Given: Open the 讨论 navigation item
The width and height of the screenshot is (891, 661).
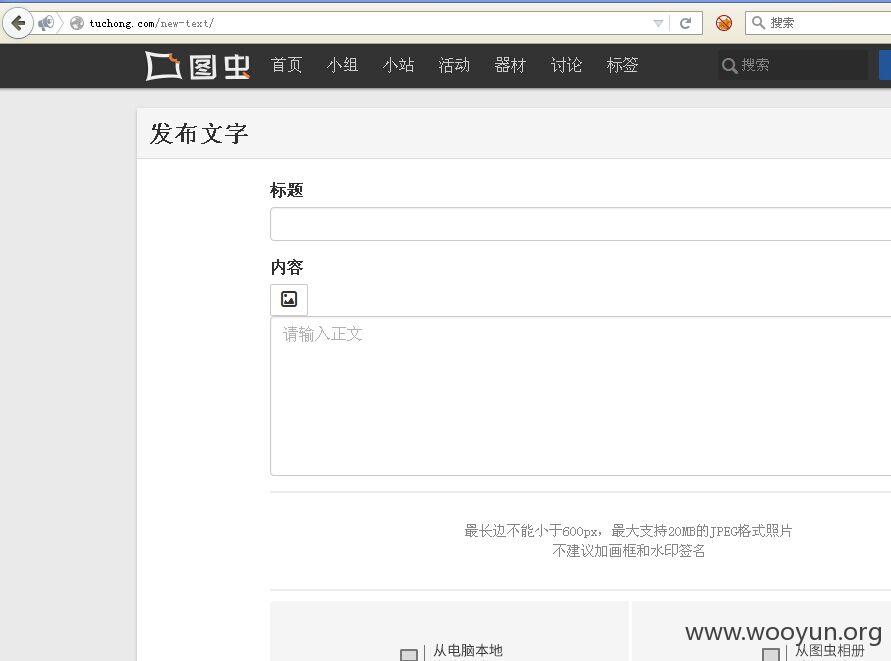Looking at the screenshot, I should pyautogui.click(x=566, y=65).
